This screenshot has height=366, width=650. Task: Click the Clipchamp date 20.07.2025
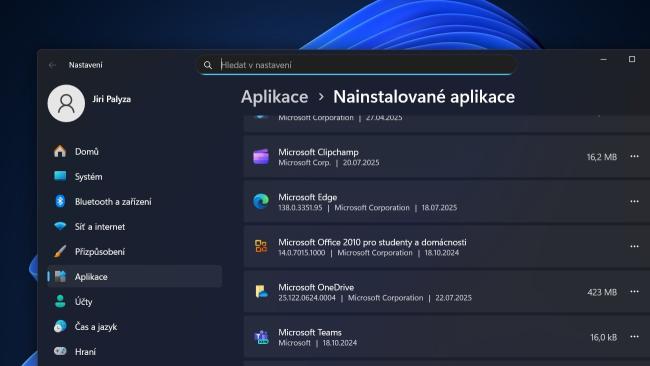pos(361,162)
